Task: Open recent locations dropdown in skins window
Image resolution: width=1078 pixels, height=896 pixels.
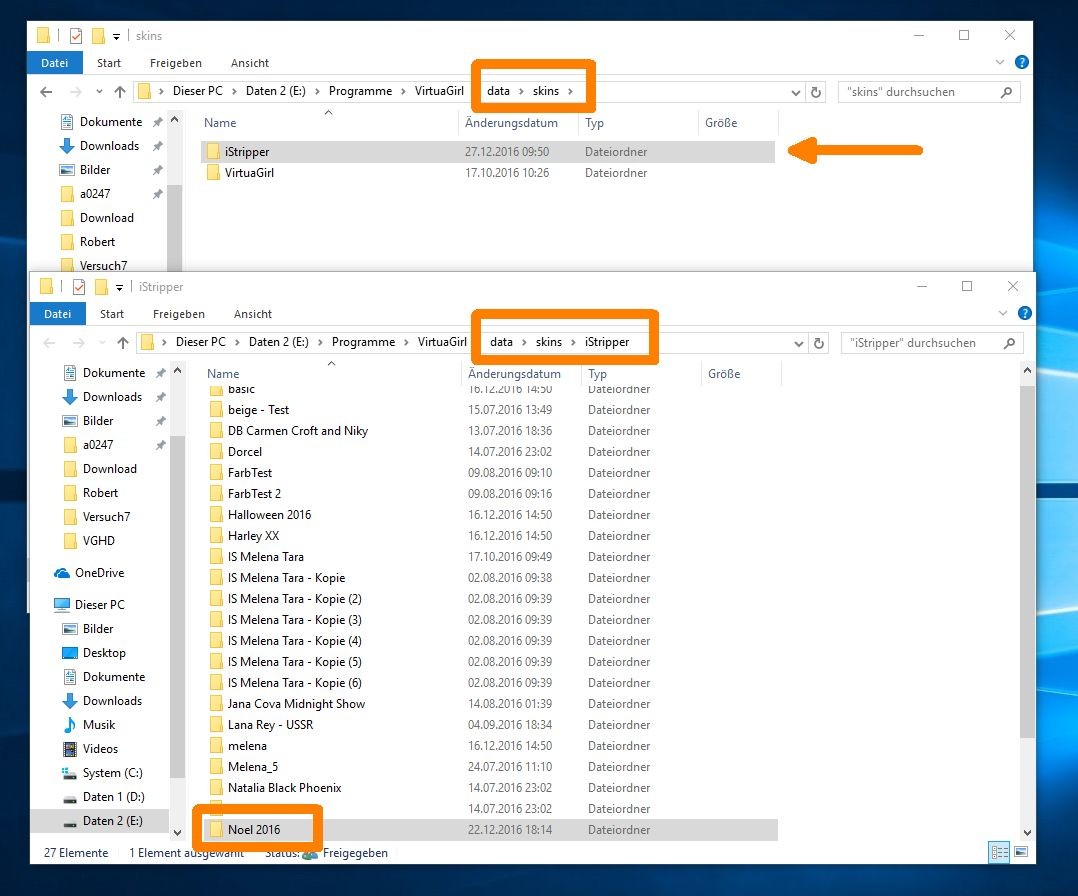Action: [99, 91]
